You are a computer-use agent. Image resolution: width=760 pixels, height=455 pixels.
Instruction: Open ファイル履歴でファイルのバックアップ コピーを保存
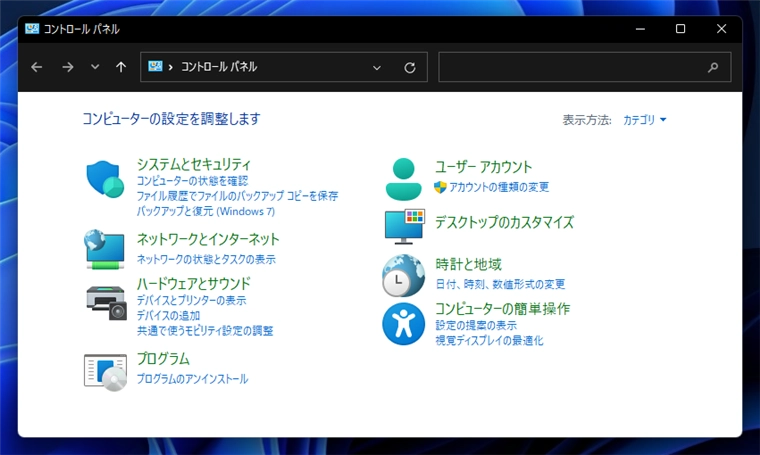tap(237, 196)
